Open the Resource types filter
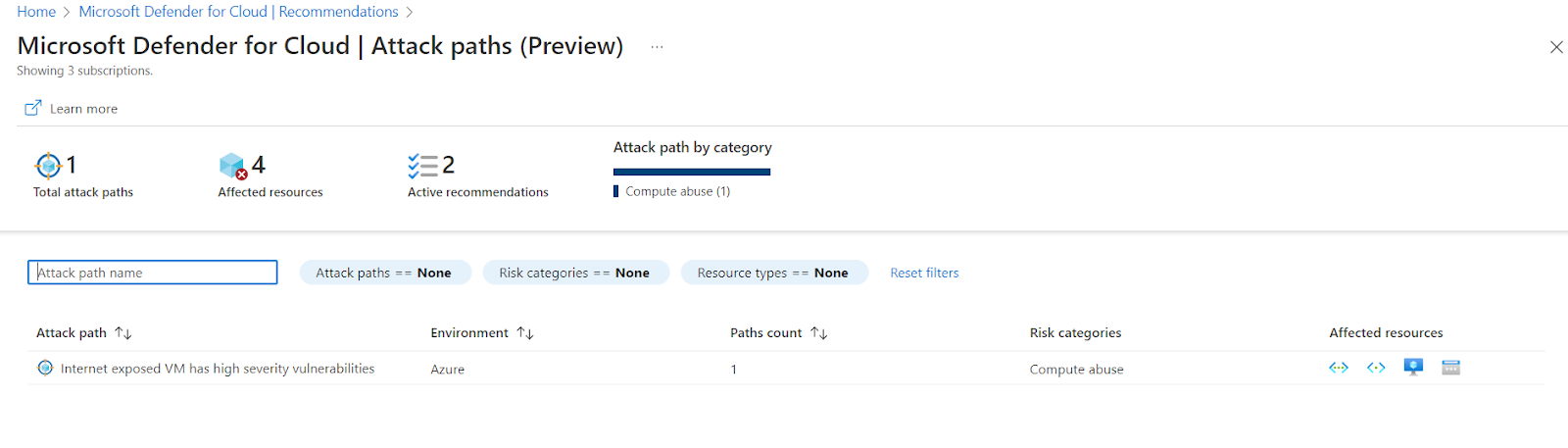 [774, 273]
